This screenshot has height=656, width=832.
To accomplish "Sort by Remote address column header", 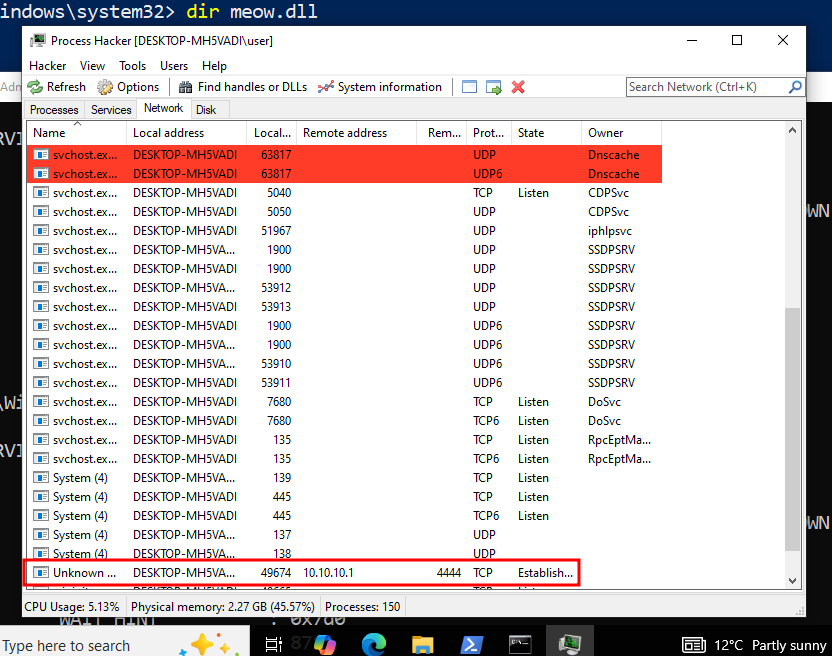I will coord(357,133).
